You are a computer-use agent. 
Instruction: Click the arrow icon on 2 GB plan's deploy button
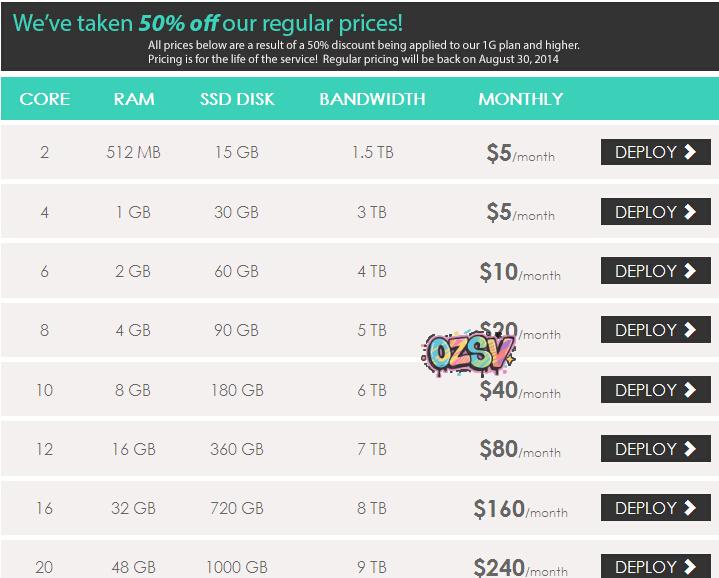tap(690, 271)
